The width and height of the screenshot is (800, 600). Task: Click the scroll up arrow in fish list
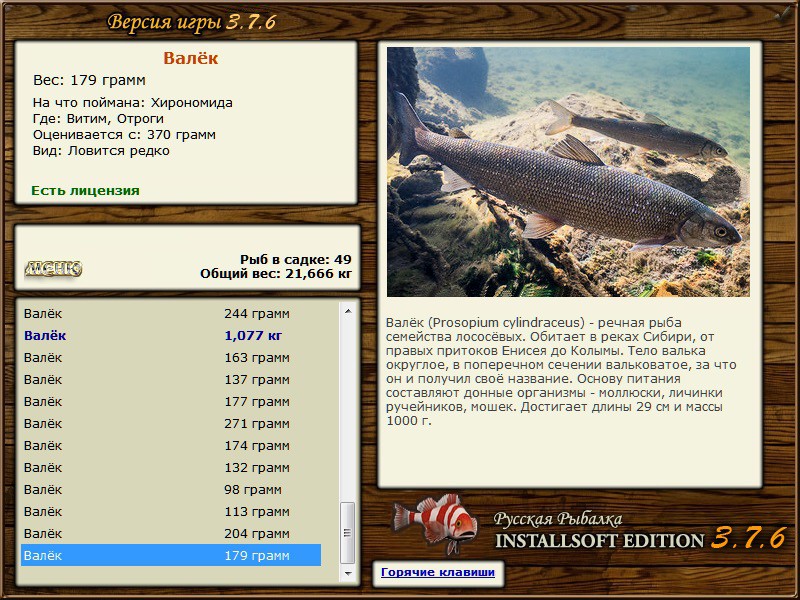tap(348, 311)
